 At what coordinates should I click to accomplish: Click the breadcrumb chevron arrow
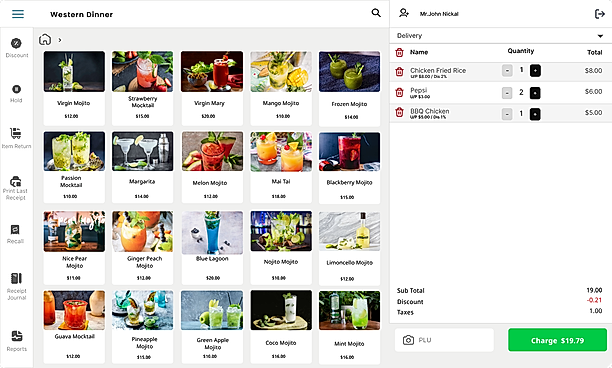tap(60, 40)
